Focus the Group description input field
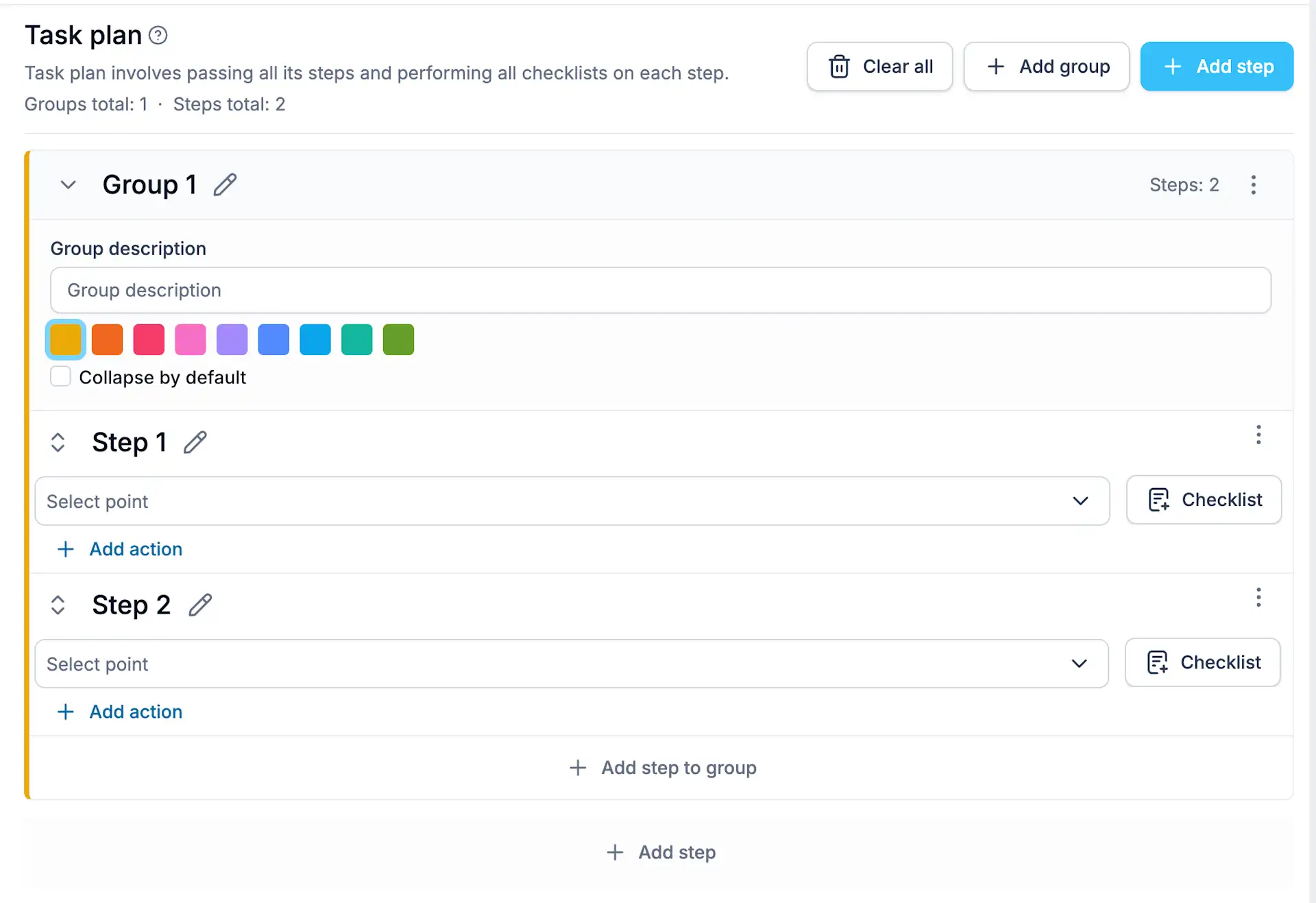Image resolution: width=1316 pixels, height=903 pixels. (x=661, y=290)
